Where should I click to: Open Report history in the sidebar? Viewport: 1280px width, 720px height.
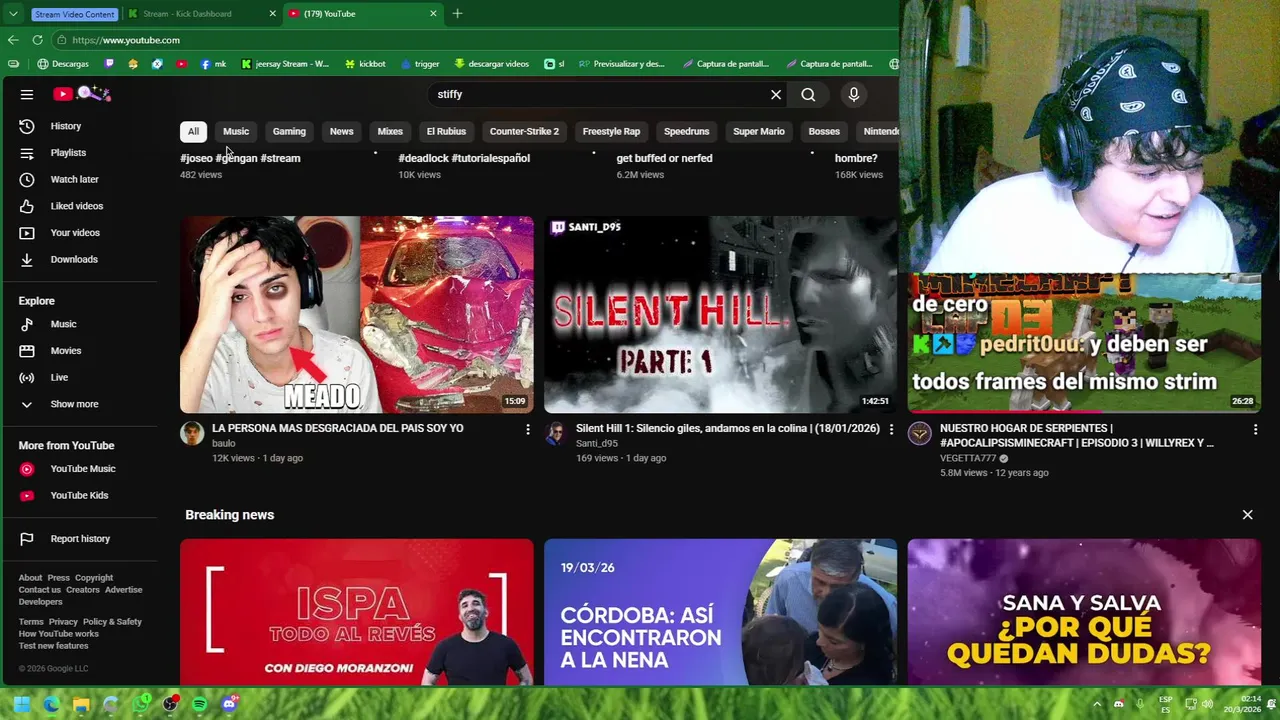pos(80,539)
